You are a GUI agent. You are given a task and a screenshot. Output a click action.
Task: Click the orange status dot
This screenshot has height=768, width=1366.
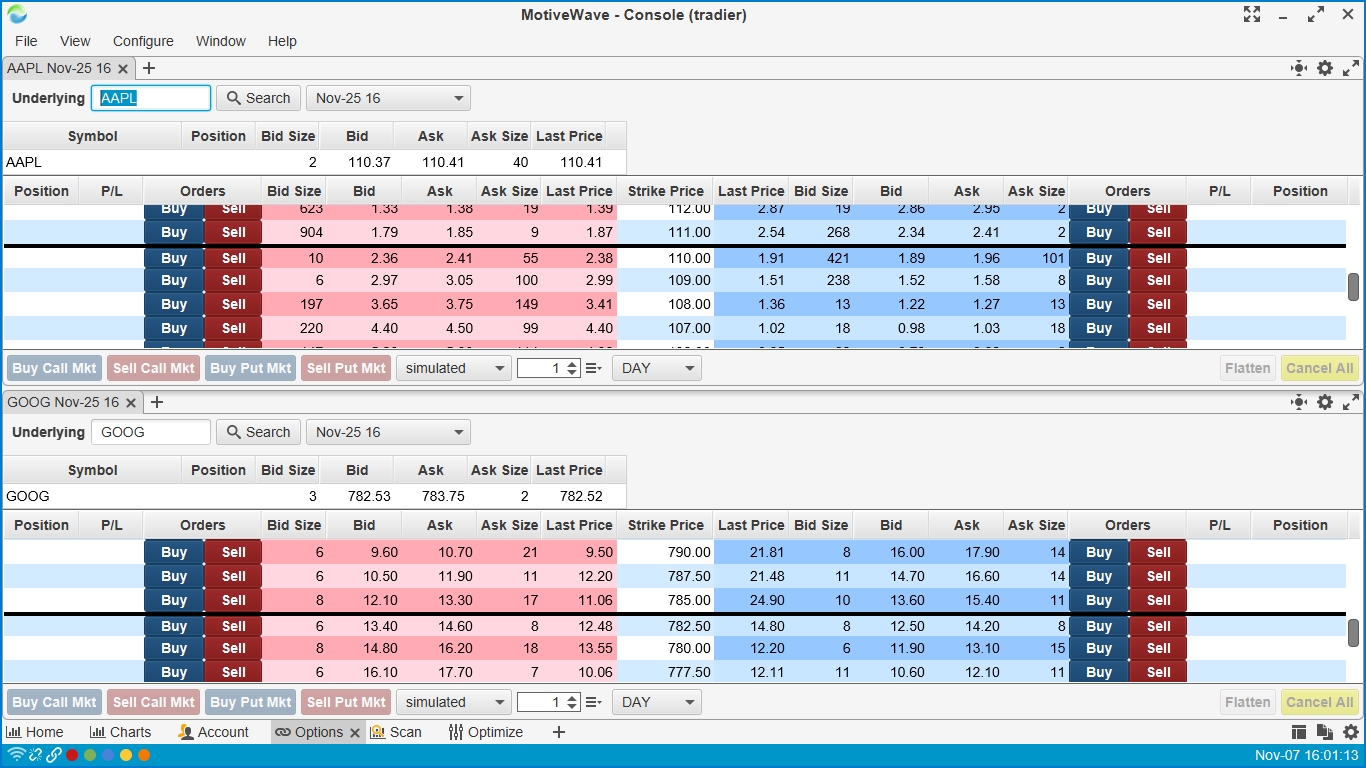click(144, 755)
